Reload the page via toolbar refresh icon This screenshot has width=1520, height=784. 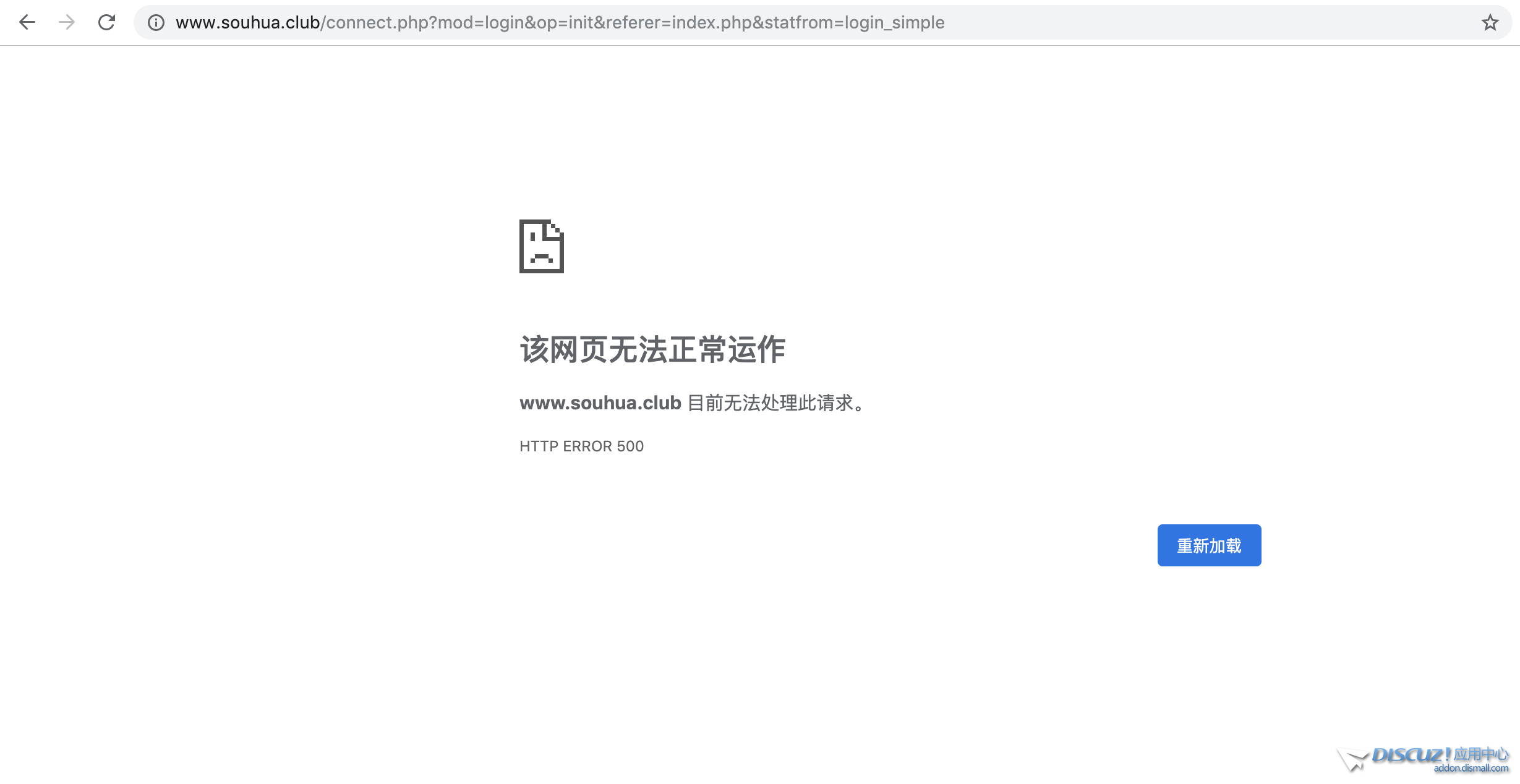pyautogui.click(x=107, y=23)
